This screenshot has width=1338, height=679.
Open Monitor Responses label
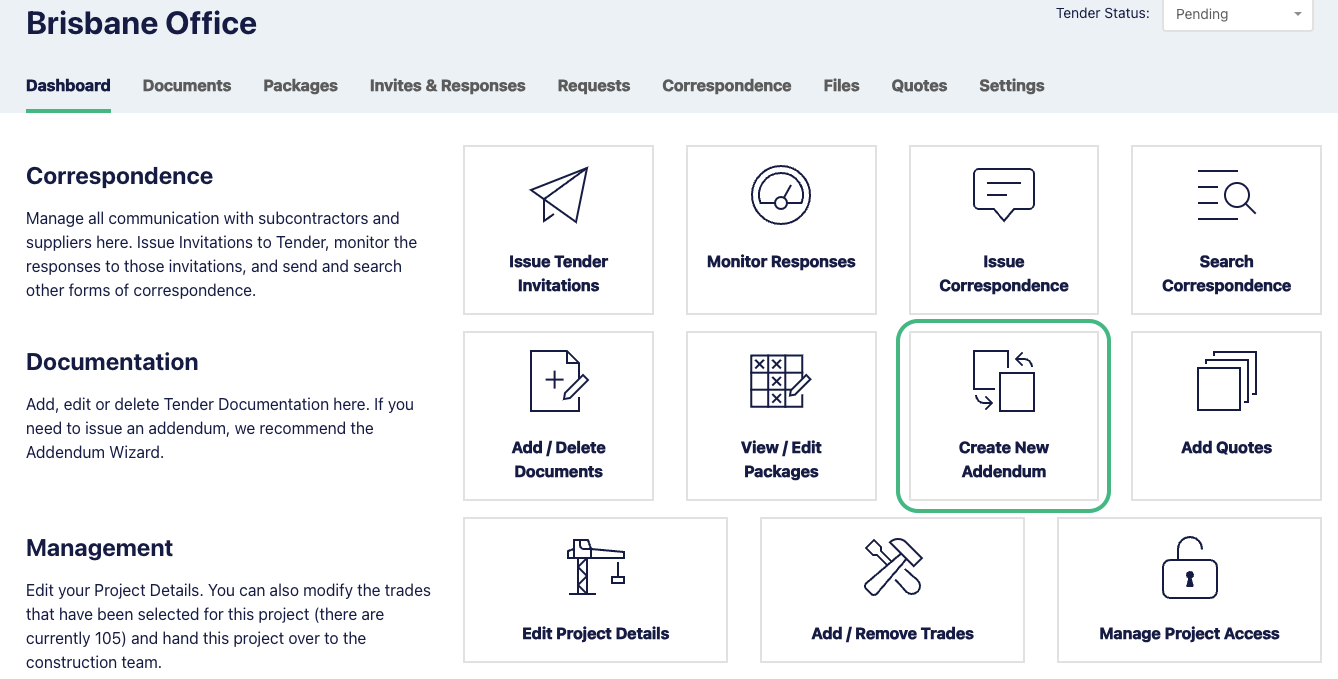781,262
